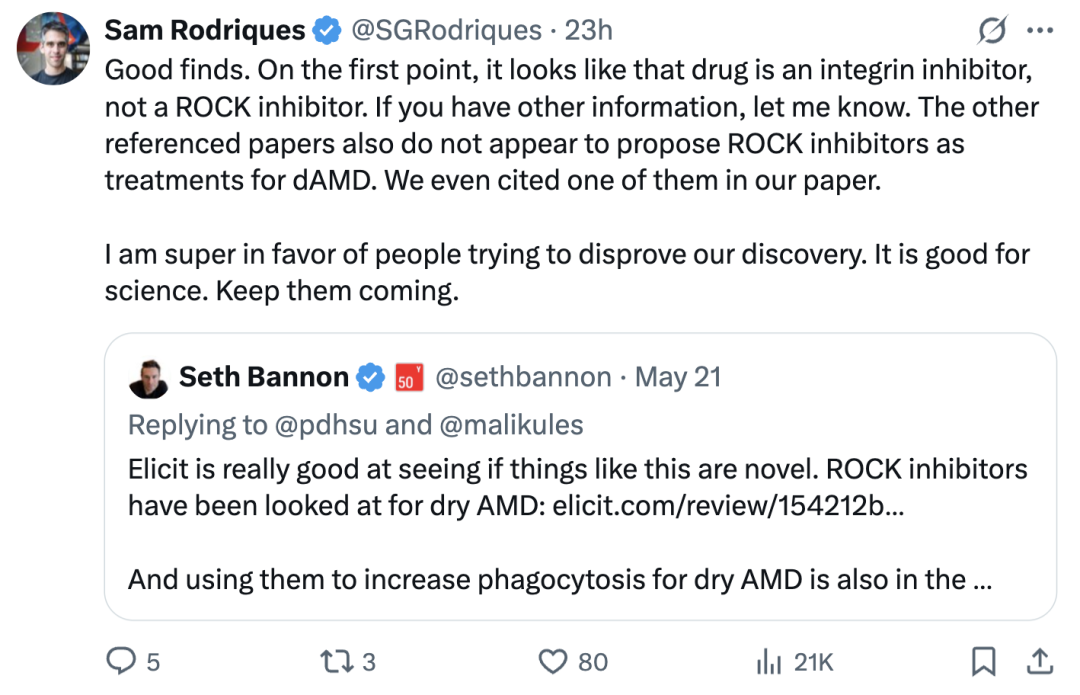Image resolution: width=1080 pixels, height=695 pixels.
Task: Open Sam Rodriques's profile picture
Action: pos(54,47)
